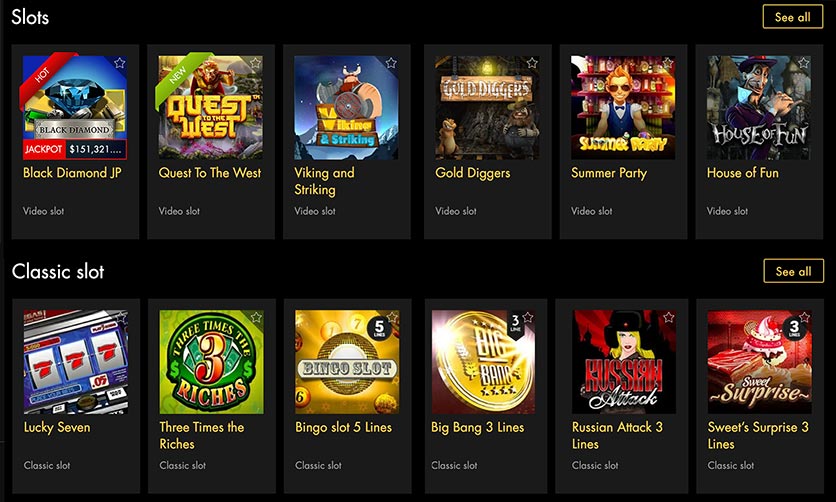Screen dimensions: 836x502
Task: See all games in Slots section
Action: pyautogui.click(x=793, y=17)
